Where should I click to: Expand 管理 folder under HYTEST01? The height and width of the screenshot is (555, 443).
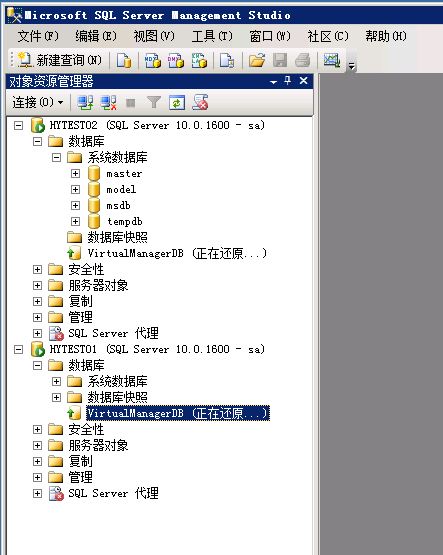37,477
